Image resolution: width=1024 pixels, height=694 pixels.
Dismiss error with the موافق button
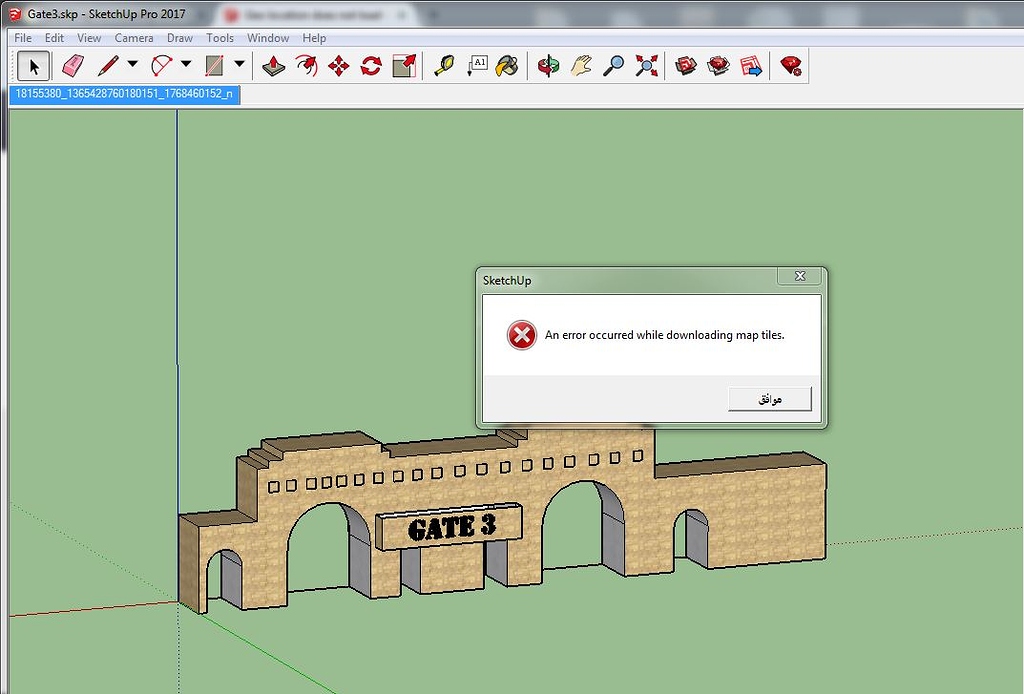(x=769, y=399)
